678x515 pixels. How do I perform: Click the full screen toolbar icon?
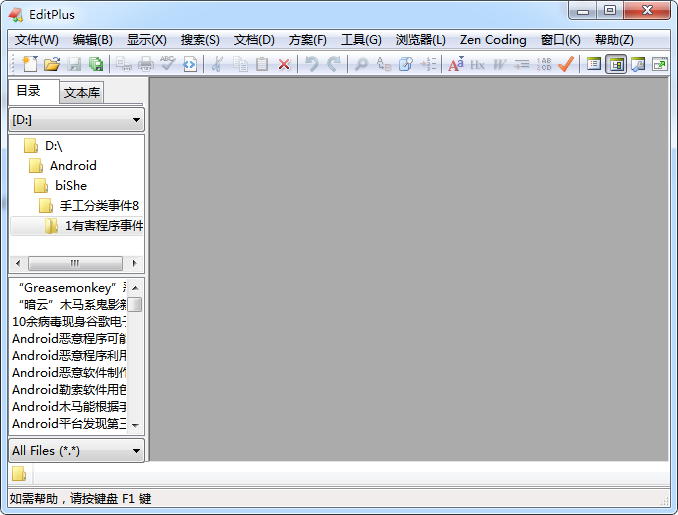pyautogui.click(x=660, y=64)
